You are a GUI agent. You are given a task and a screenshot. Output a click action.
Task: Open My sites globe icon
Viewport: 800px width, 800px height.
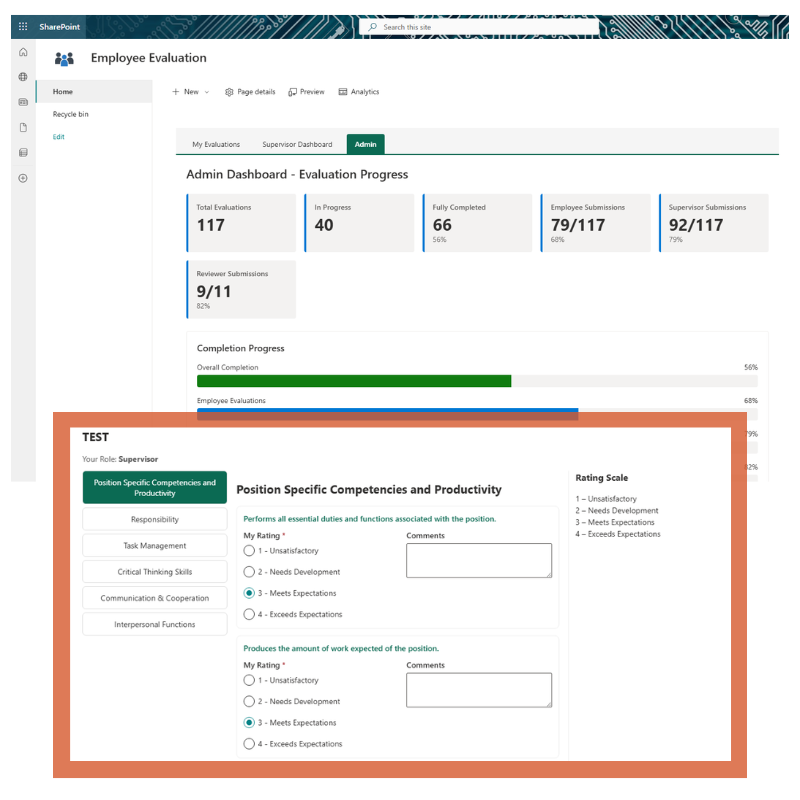23,77
